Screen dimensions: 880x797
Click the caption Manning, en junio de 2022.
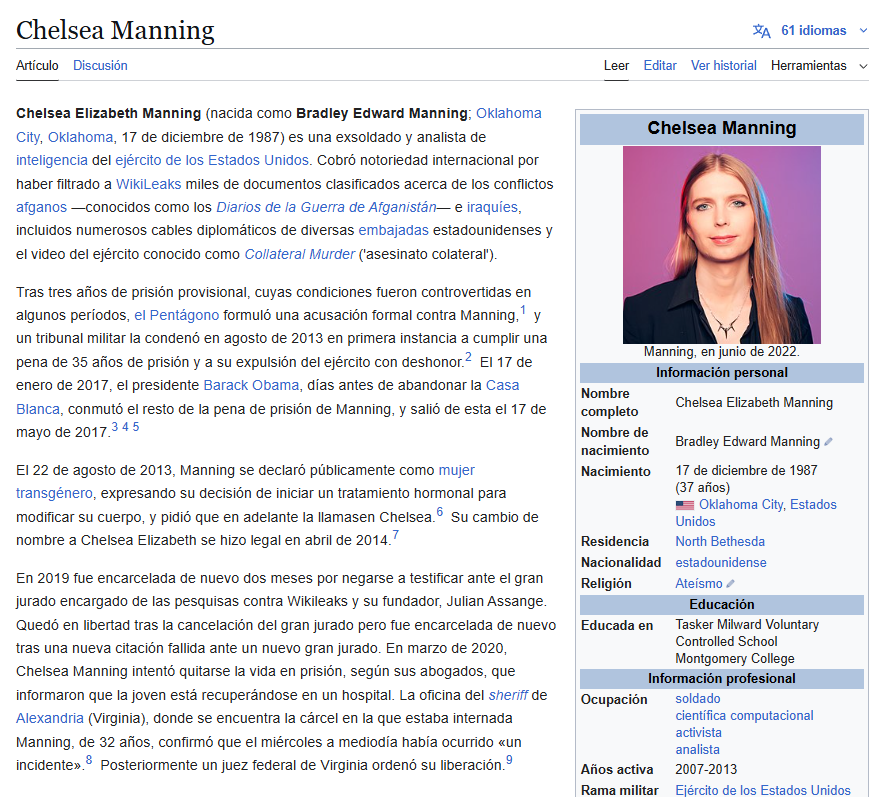(722, 352)
